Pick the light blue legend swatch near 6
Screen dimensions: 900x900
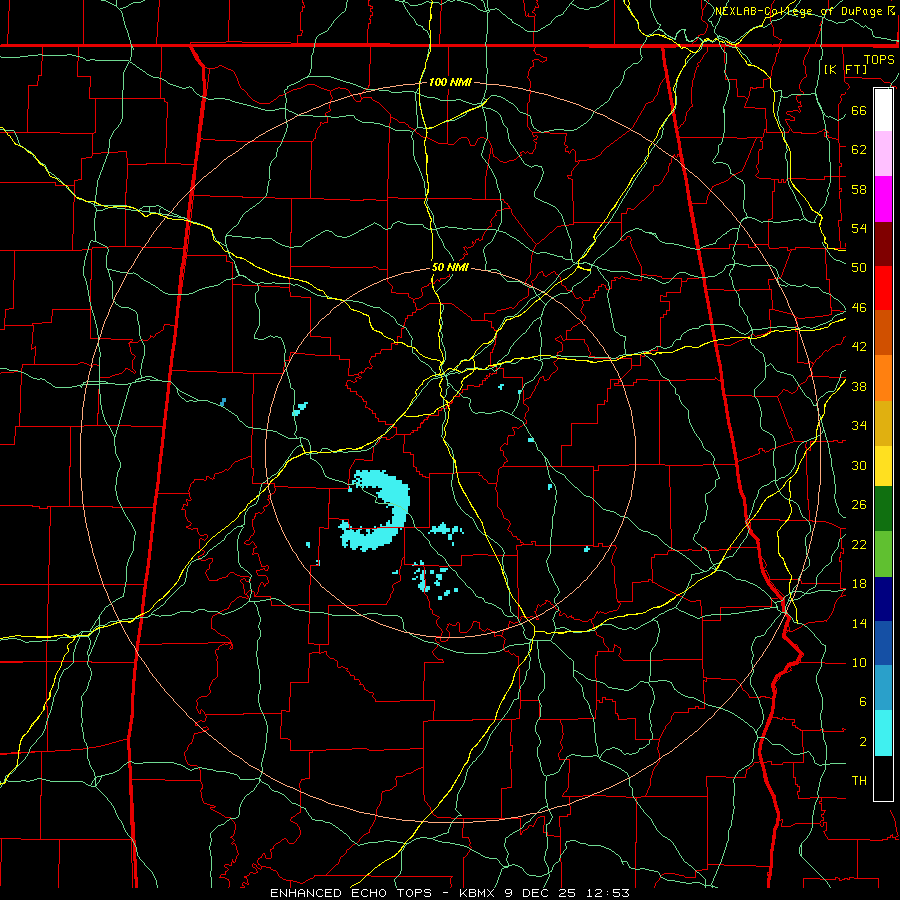[x=883, y=688]
